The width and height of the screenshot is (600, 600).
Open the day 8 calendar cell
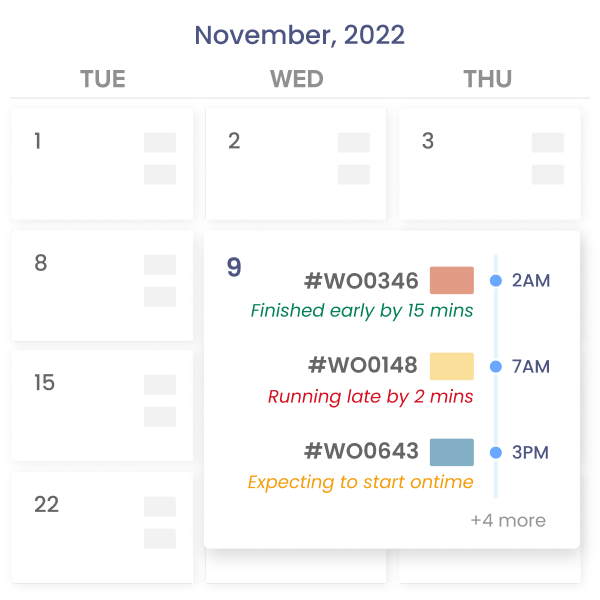[x=102, y=285]
